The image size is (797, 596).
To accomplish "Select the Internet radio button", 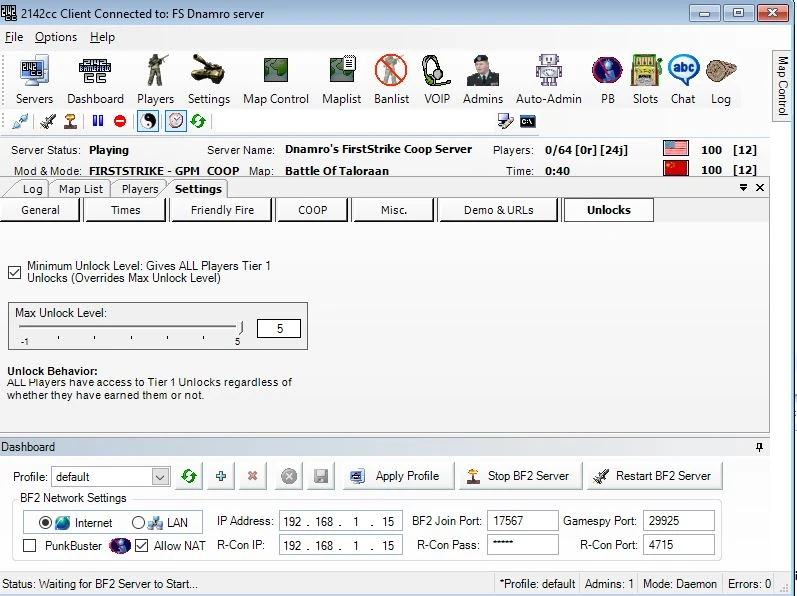I will tap(45, 522).
